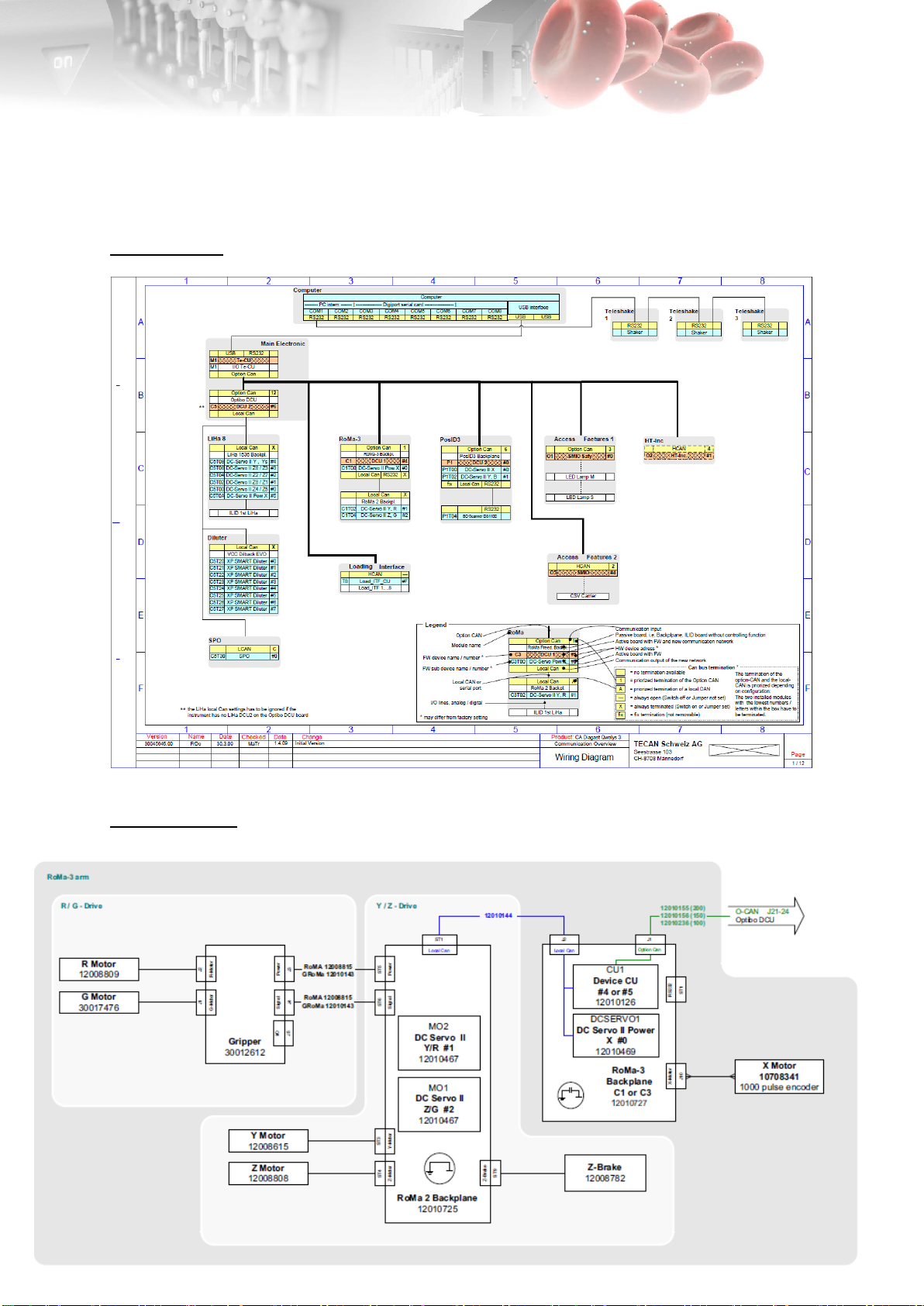Viewport: 924px width, 1306px height.
Task: Click the LiHa 8 module heading
Action: [x=217, y=439]
